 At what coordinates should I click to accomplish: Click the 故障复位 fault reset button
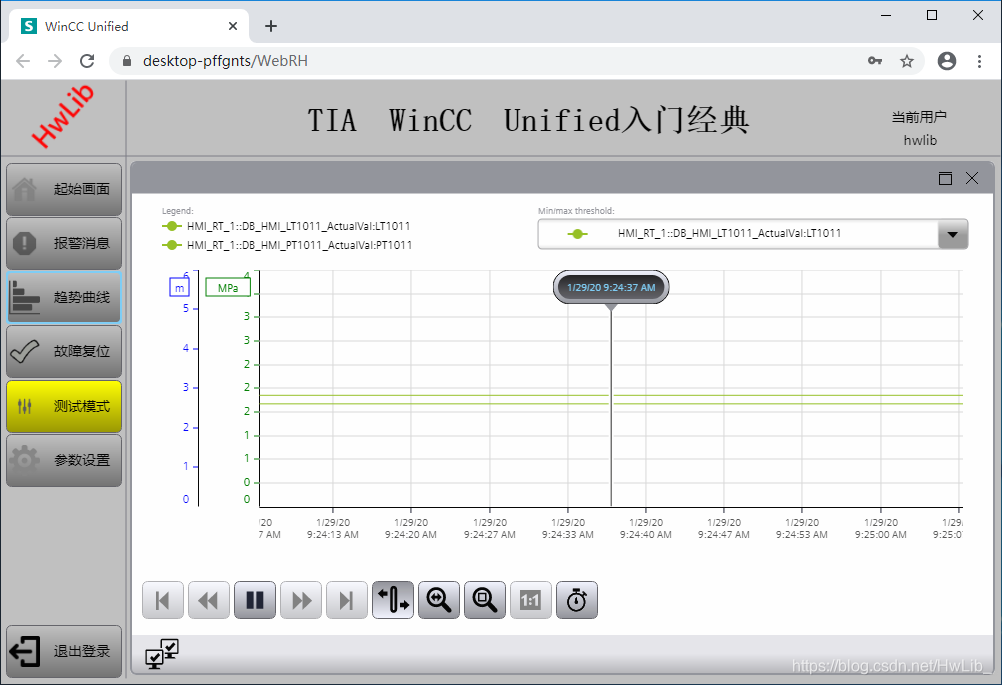64,351
